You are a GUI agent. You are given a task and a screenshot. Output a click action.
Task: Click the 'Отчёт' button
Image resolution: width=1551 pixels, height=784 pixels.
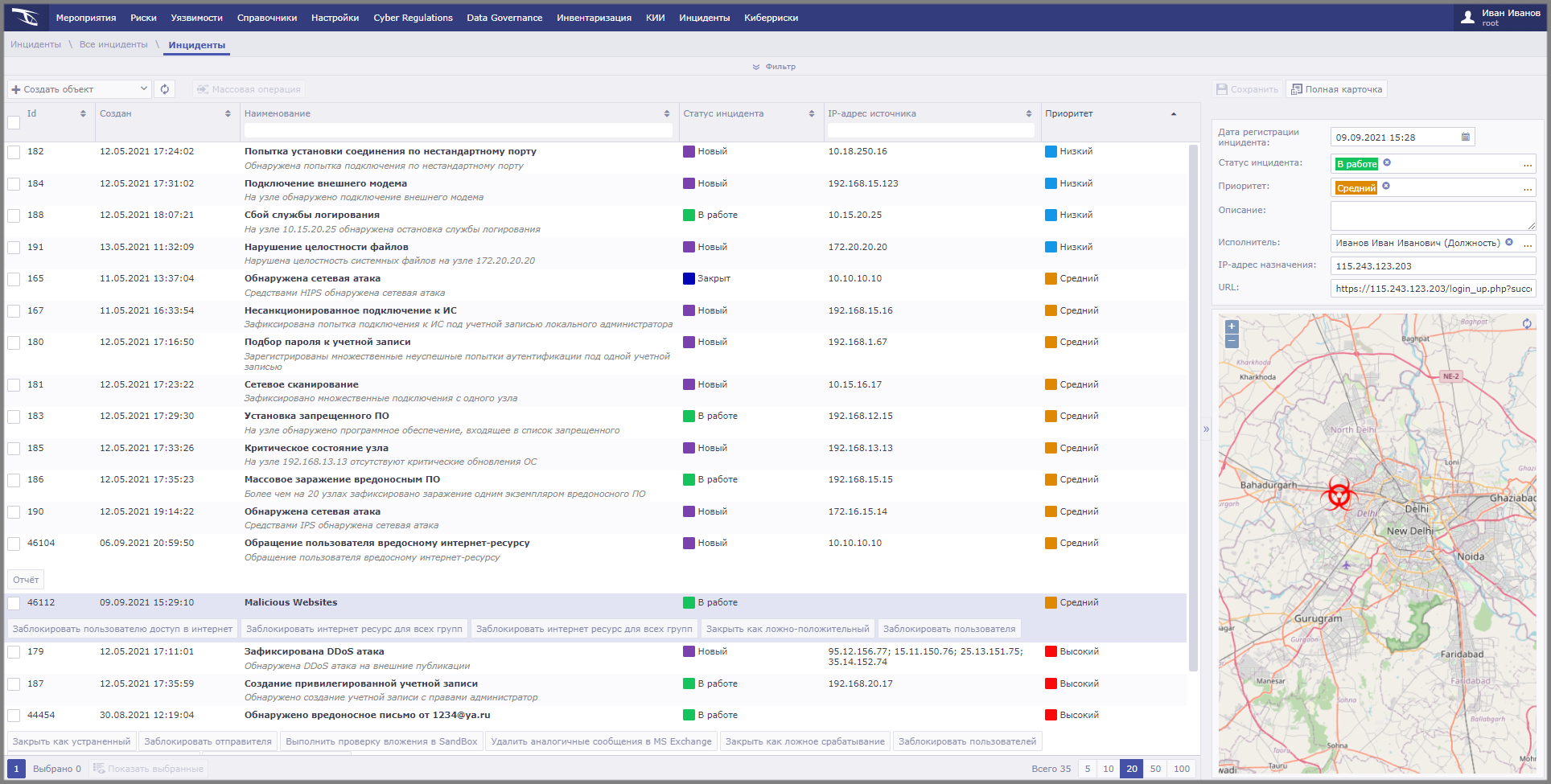pos(25,579)
